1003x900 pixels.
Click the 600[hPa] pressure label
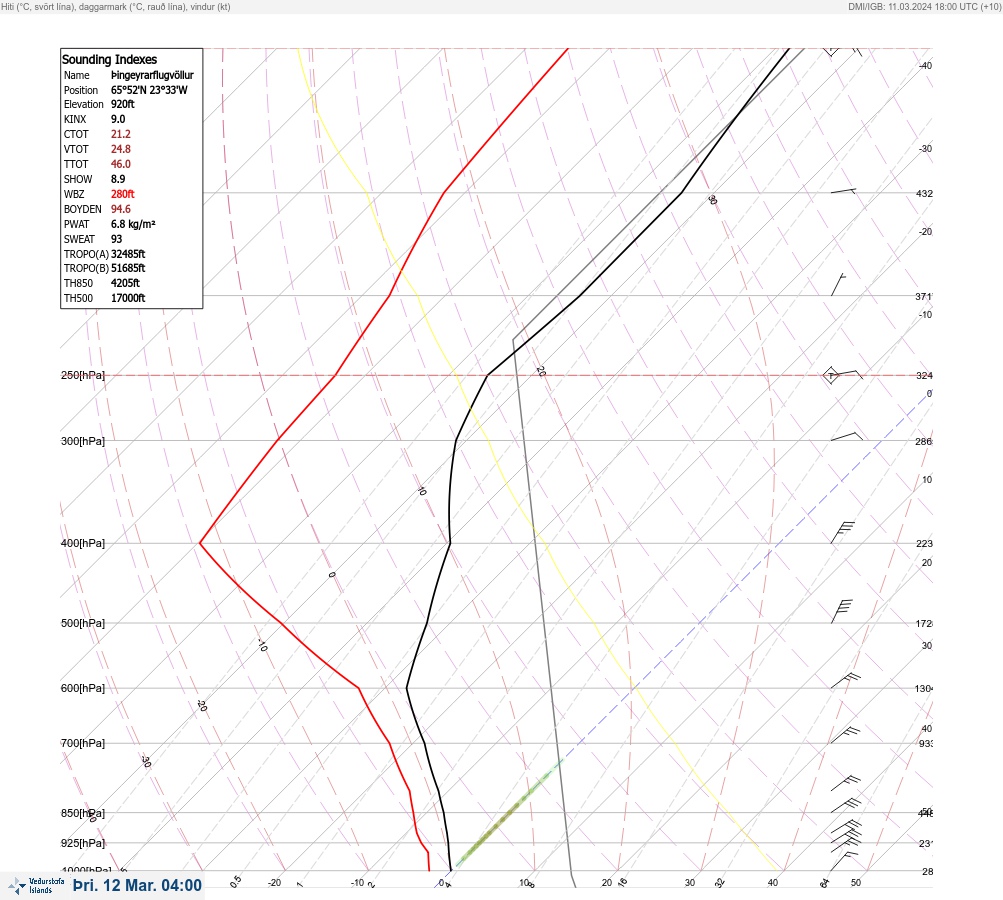pyautogui.click(x=83, y=688)
